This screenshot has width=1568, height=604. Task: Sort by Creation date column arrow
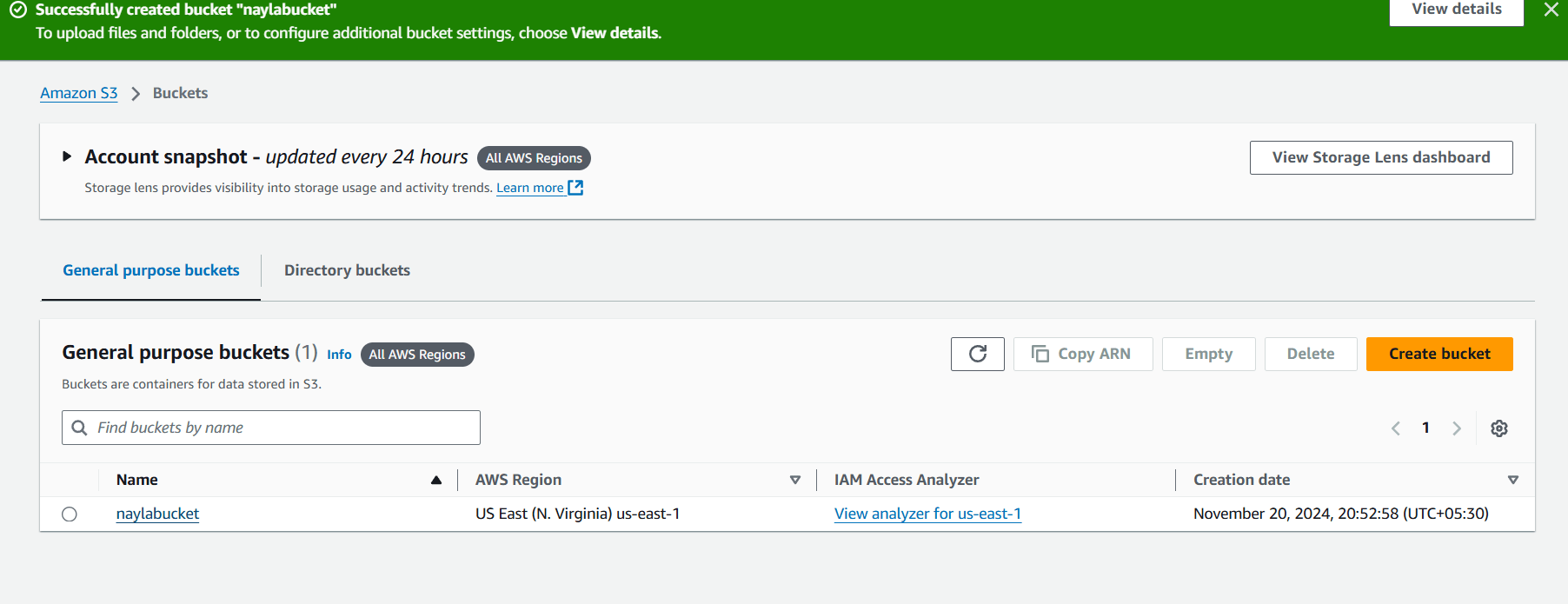[1513, 480]
